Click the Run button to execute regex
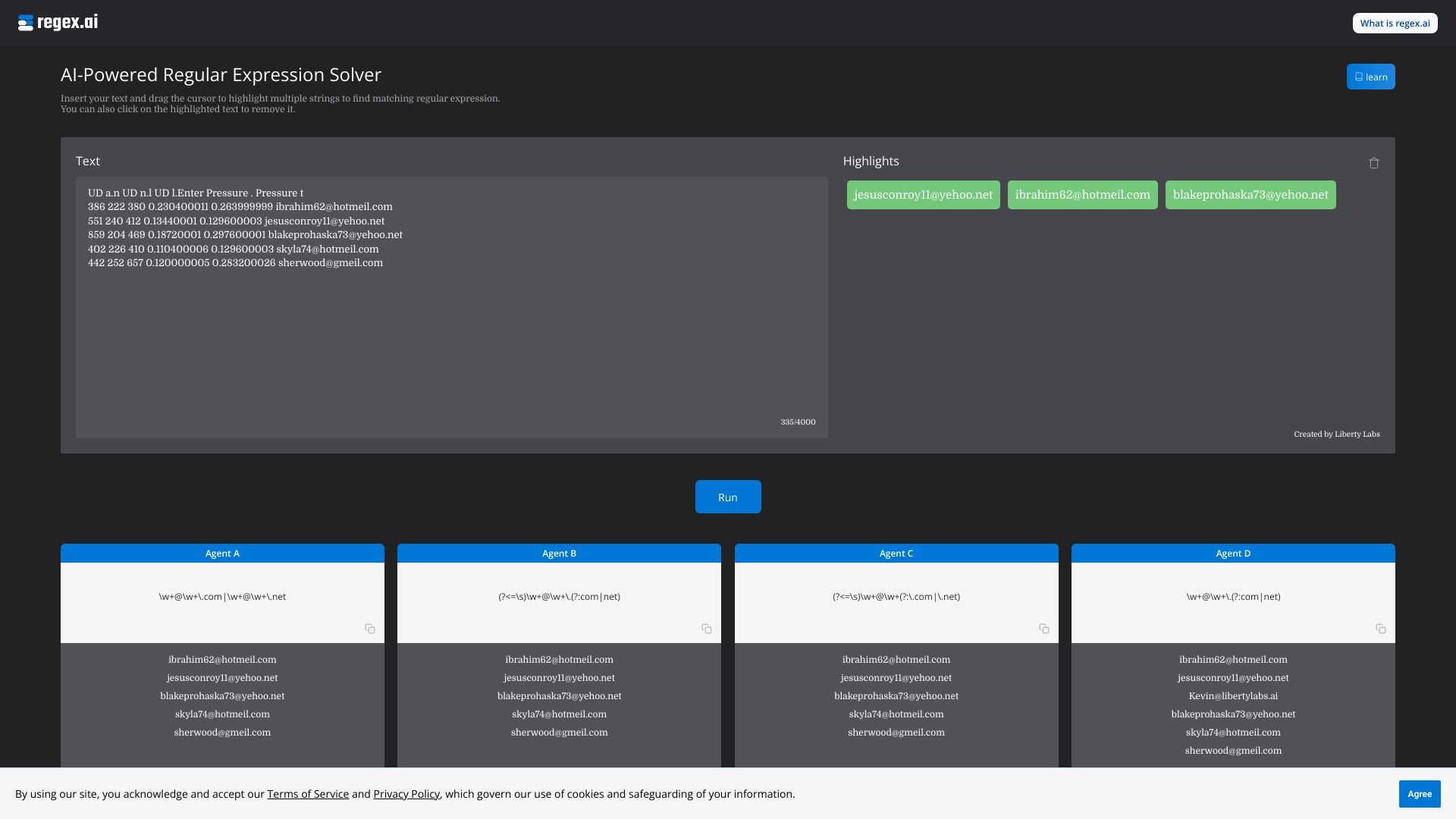Viewport: 1456px width, 819px height. coord(728,497)
